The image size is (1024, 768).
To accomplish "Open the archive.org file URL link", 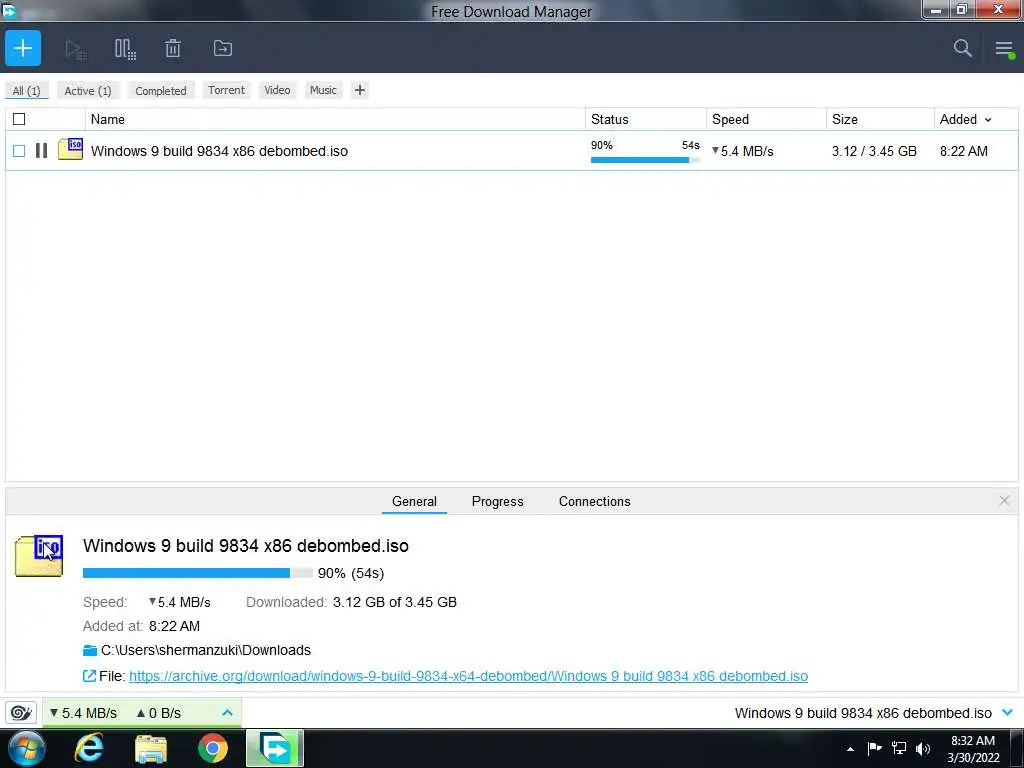I will (468, 676).
